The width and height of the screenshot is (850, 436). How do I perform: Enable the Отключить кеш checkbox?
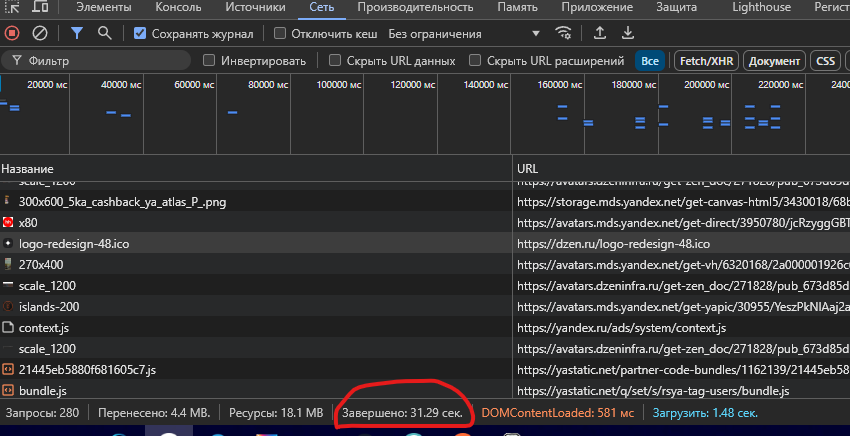click(x=280, y=34)
